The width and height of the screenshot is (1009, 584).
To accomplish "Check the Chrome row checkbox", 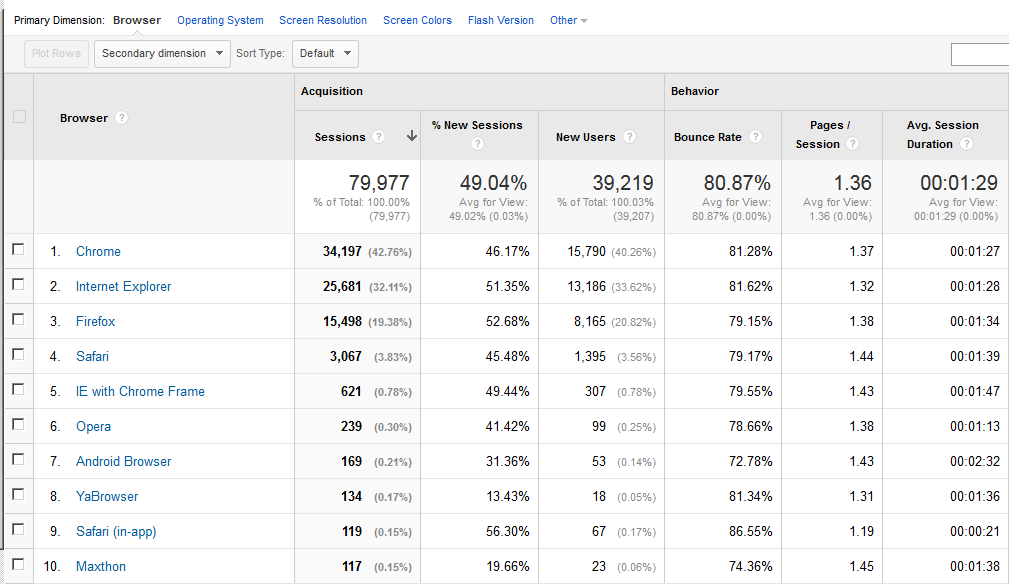I will coord(18,249).
